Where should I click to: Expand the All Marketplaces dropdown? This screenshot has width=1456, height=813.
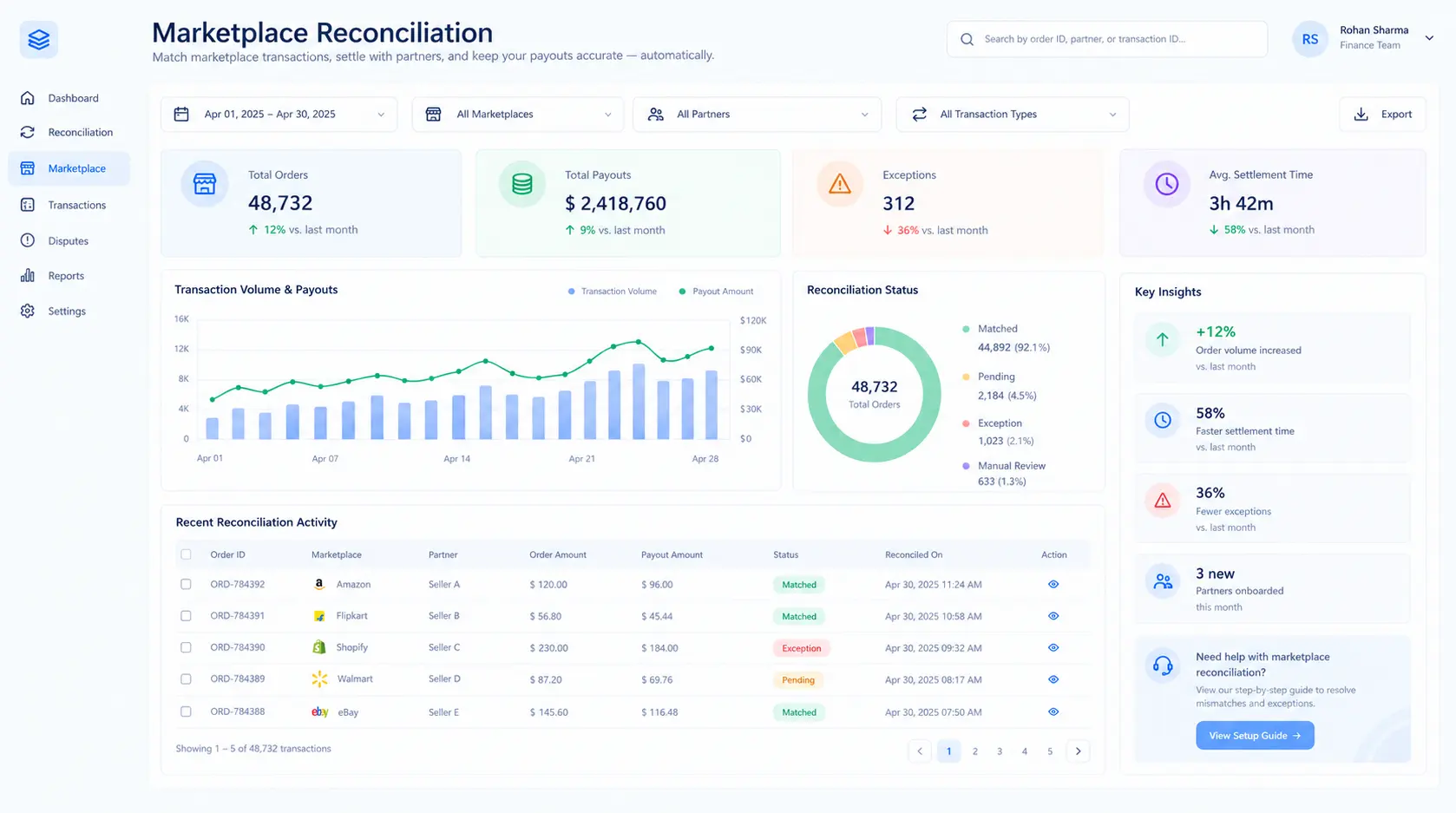518,115
